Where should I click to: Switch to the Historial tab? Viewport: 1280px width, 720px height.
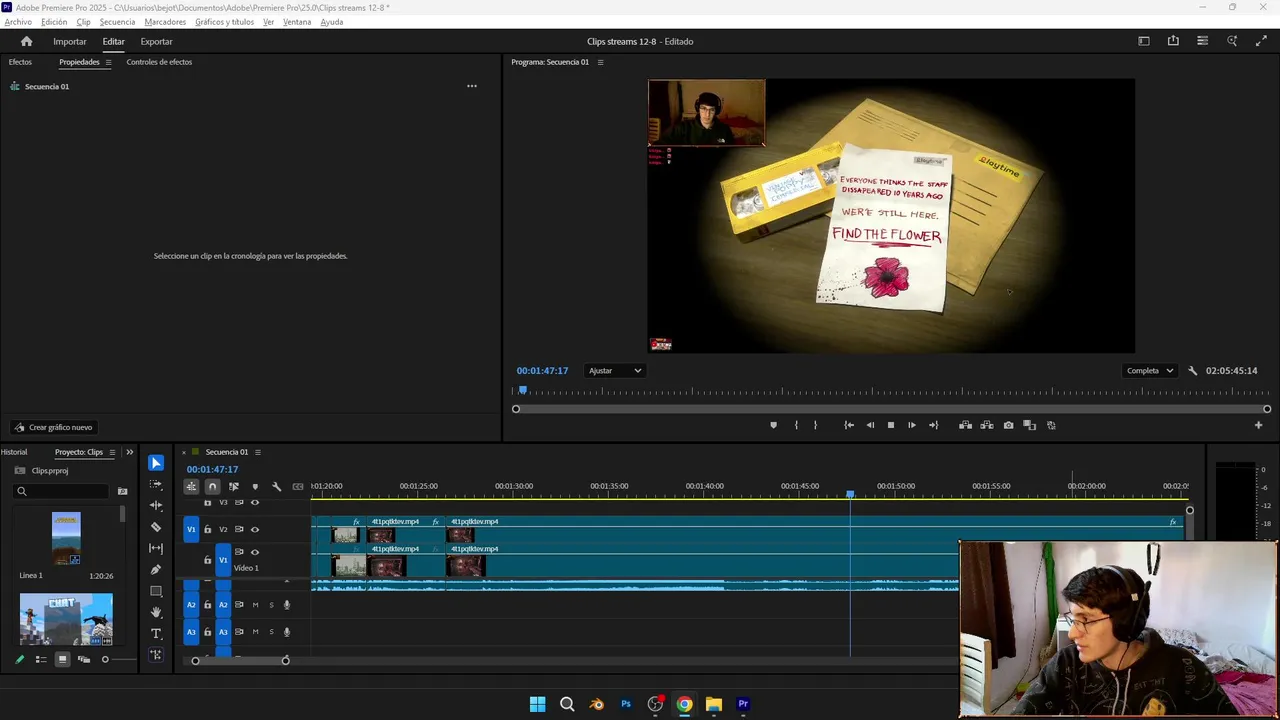[x=14, y=452]
